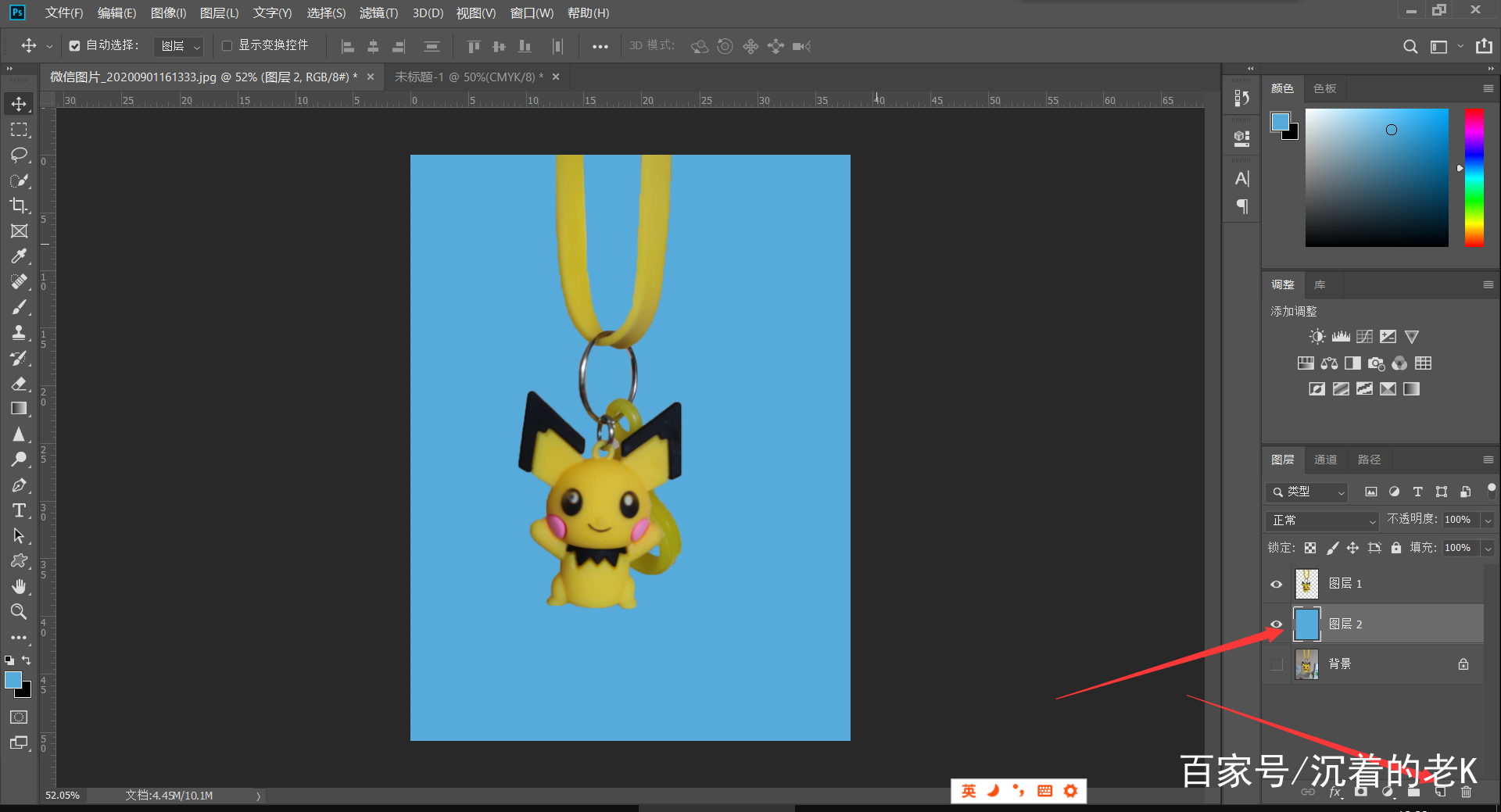Switch to the 未标题-1 document tab
This screenshot has height=812, width=1501.
click(467, 77)
